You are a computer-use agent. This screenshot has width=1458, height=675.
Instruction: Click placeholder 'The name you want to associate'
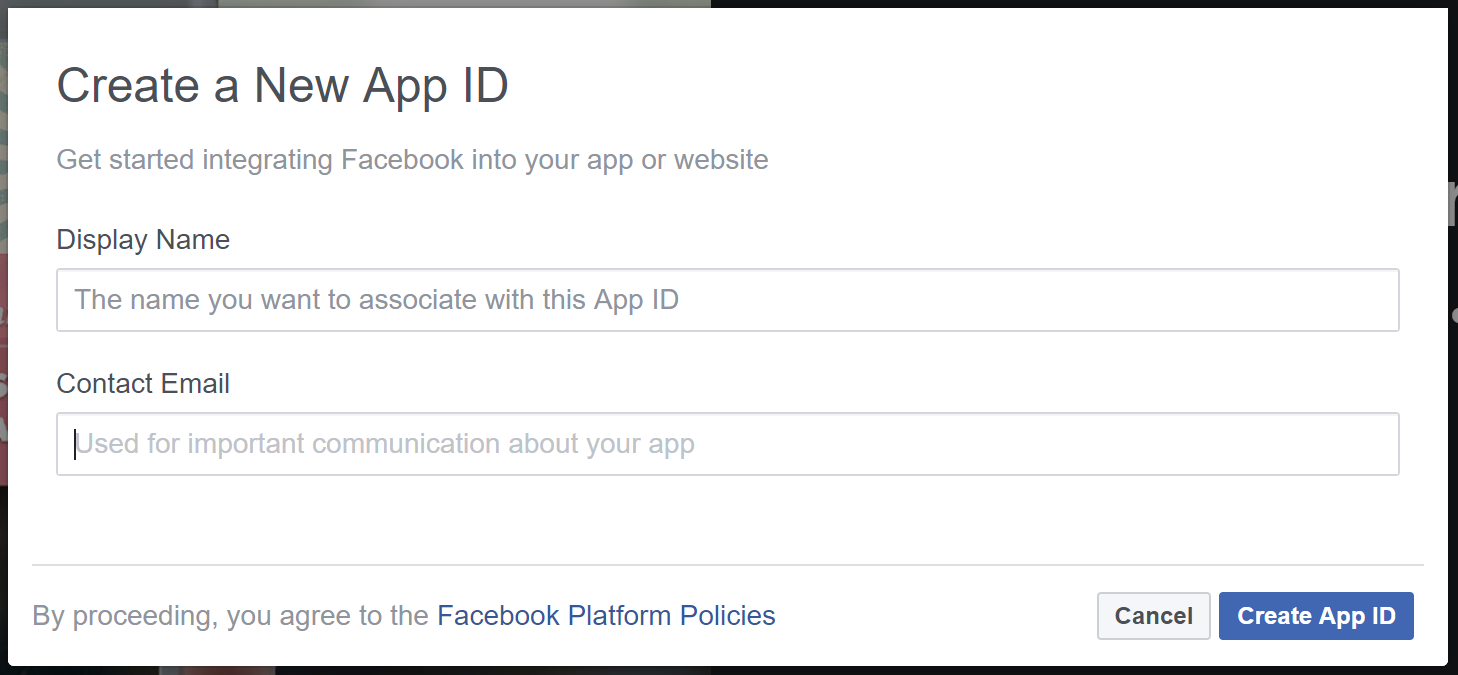pyautogui.click(x=377, y=300)
